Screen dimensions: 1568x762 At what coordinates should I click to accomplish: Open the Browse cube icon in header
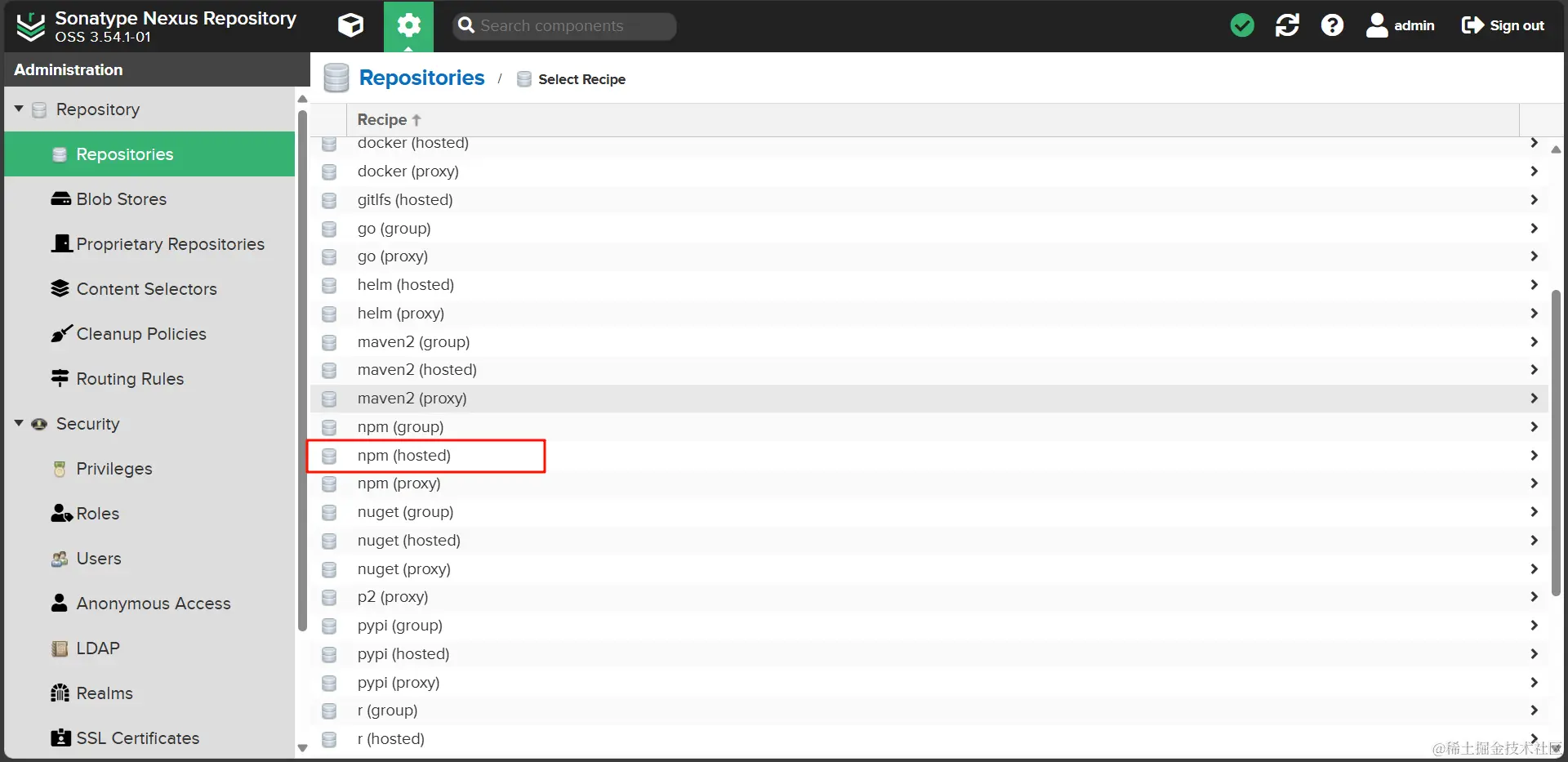tap(351, 25)
